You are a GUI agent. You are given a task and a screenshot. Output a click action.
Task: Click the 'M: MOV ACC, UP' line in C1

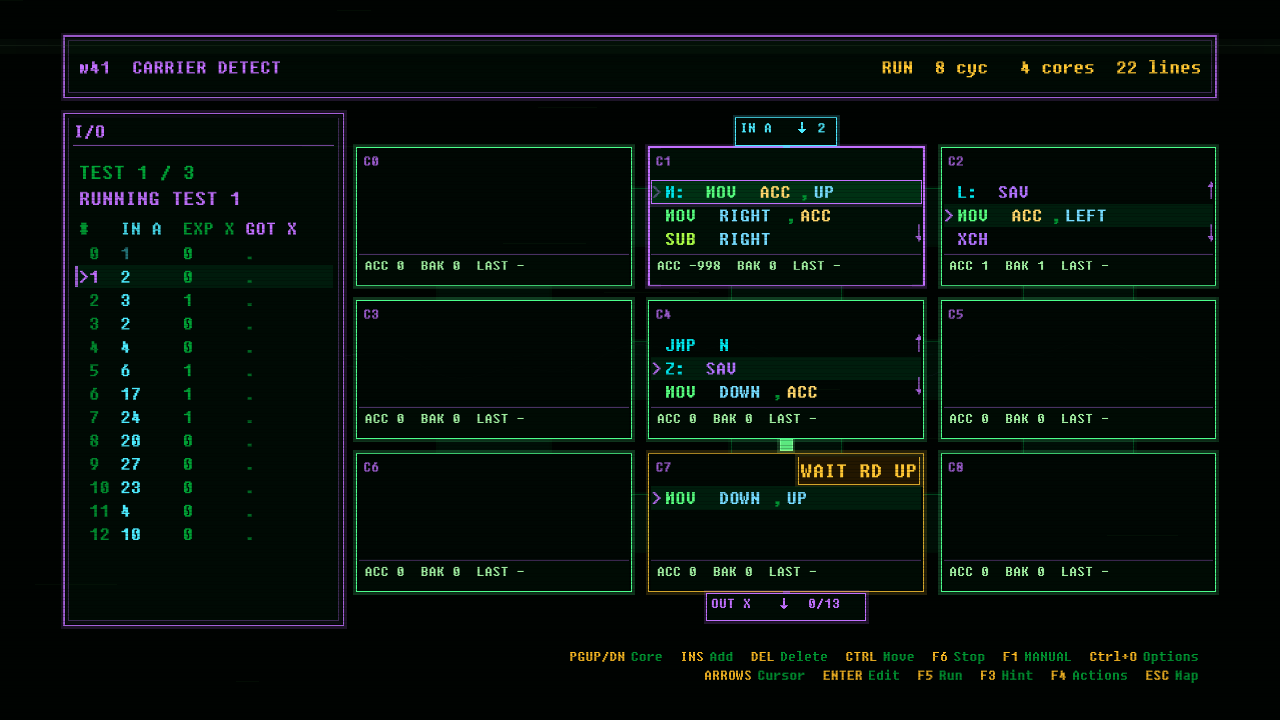(x=786, y=192)
